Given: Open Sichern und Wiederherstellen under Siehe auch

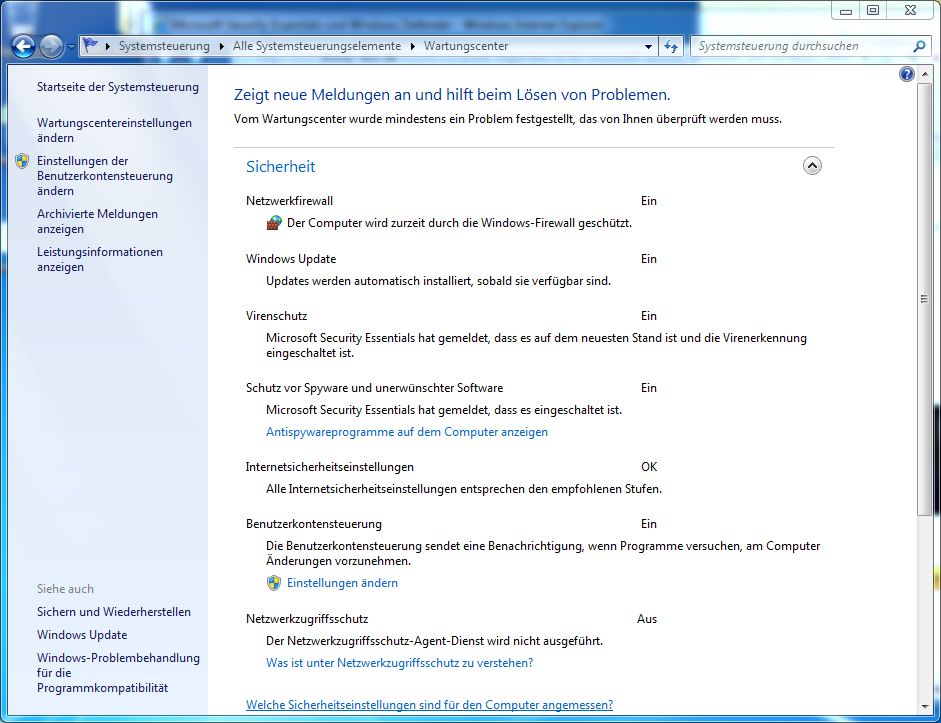Looking at the screenshot, I should pyautogui.click(x=114, y=612).
